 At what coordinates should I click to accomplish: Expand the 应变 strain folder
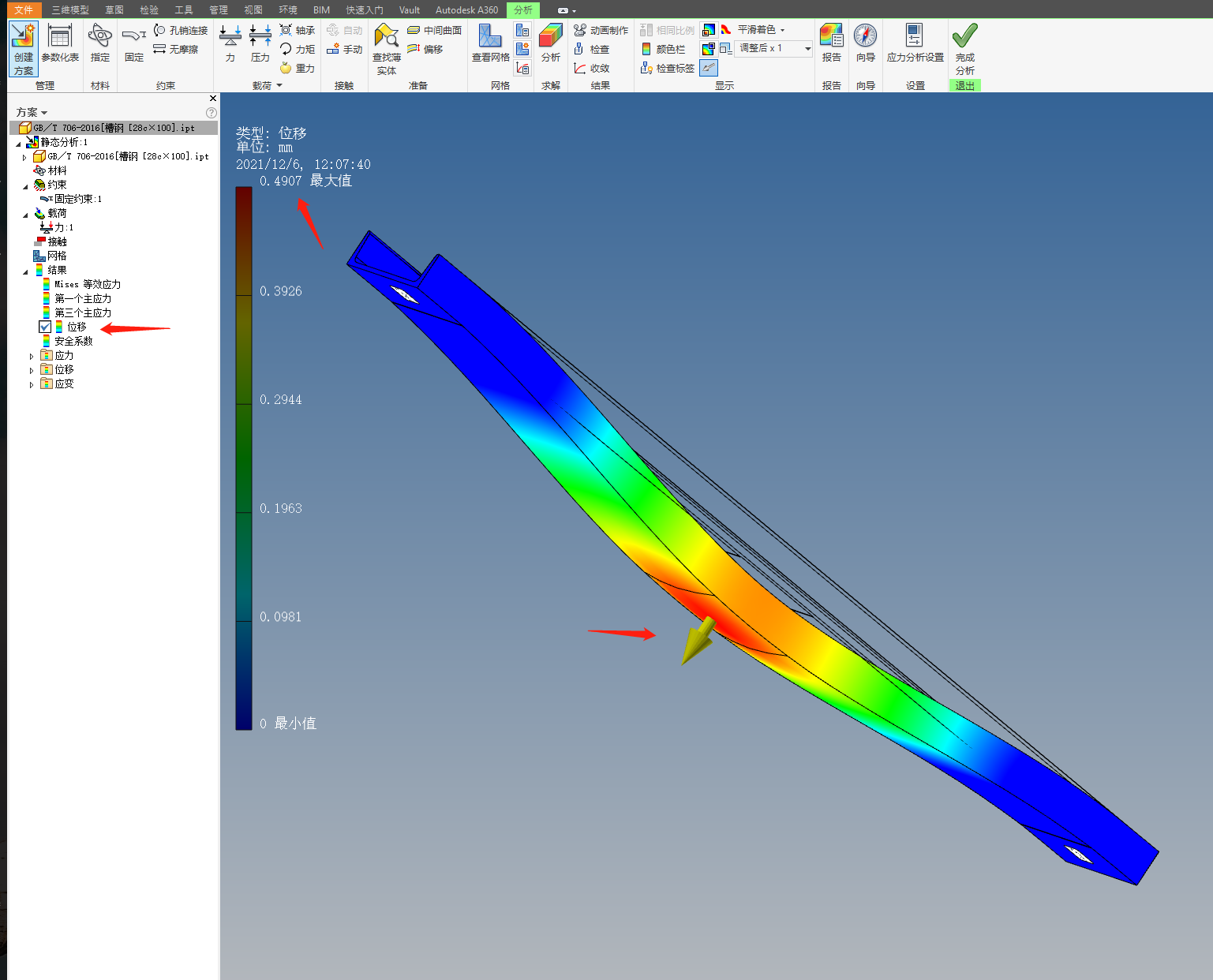pos(32,385)
